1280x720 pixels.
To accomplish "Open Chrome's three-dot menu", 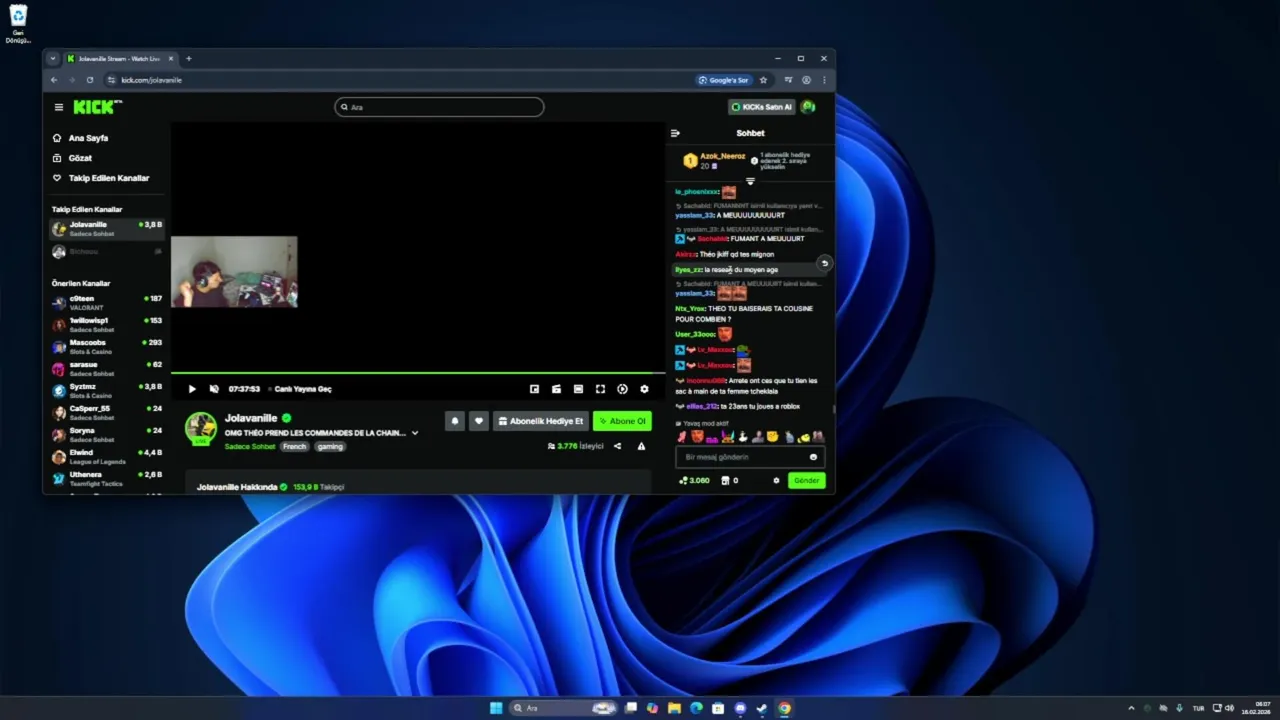I will pyautogui.click(x=824, y=80).
